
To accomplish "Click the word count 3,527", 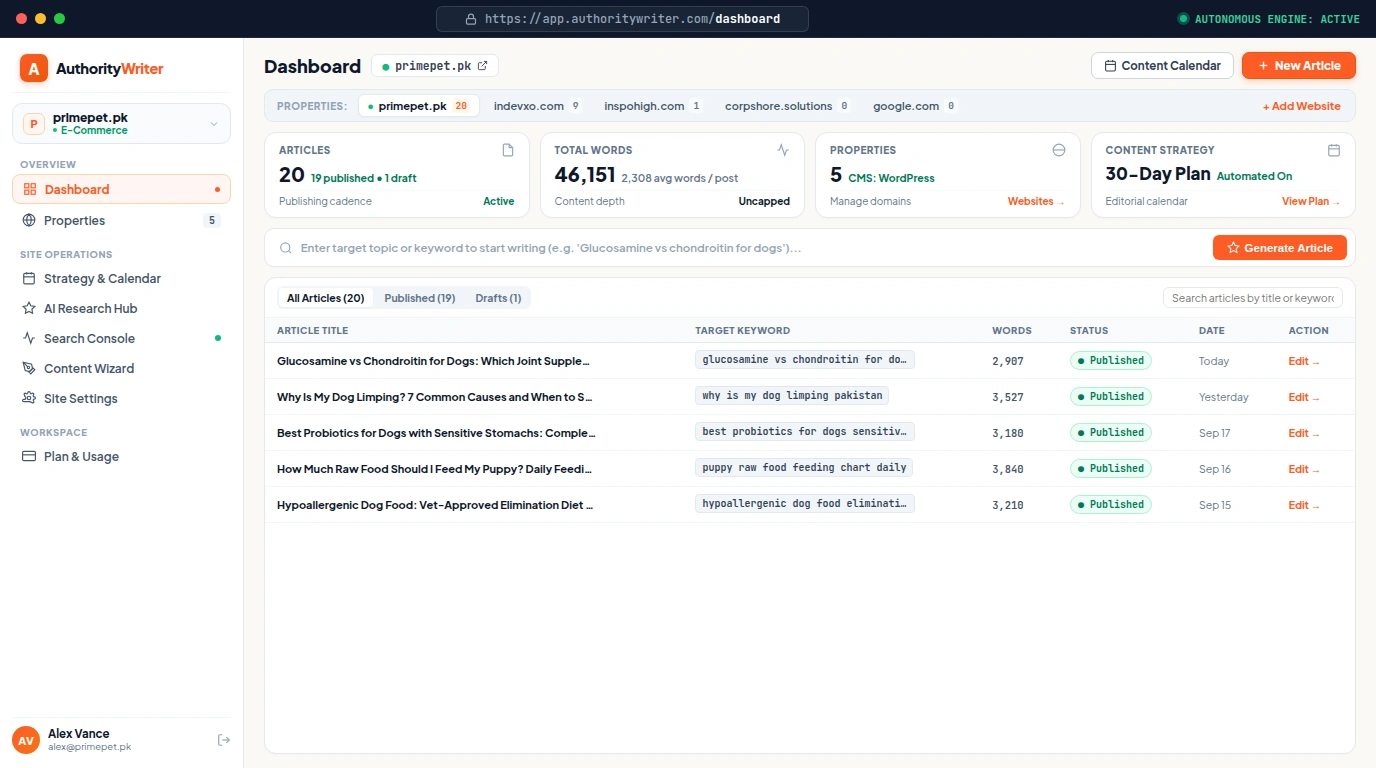I will point(1008,397).
